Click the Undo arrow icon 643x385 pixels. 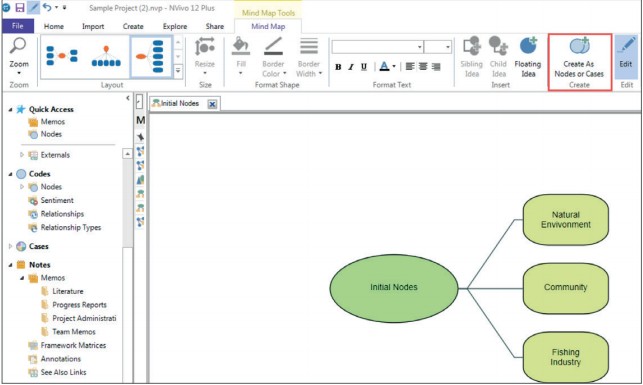coord(47,7)
